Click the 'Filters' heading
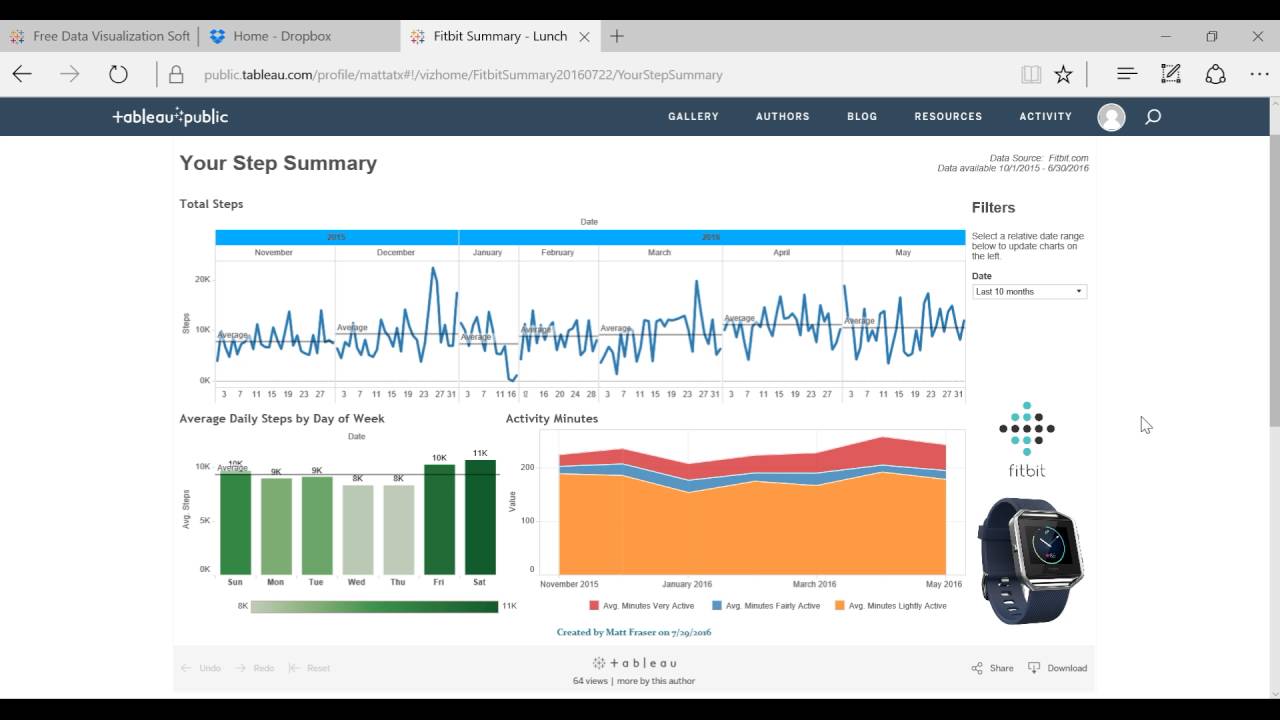 [x=993, y=208]
